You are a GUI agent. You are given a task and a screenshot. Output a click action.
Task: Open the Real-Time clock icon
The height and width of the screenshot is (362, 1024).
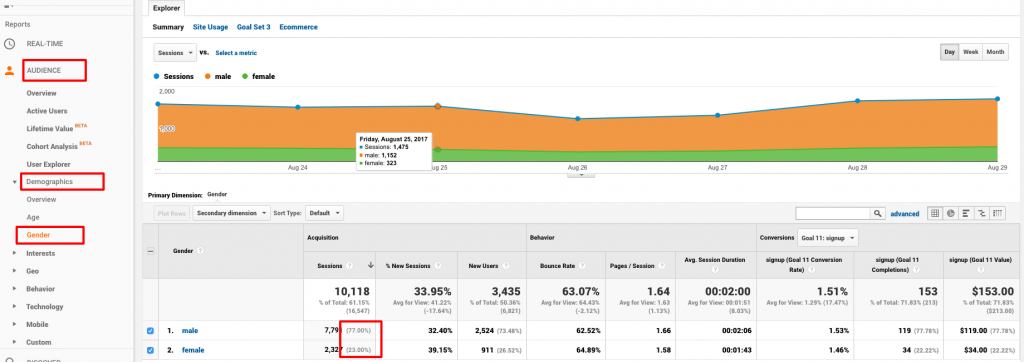click(x=9, y=44)
